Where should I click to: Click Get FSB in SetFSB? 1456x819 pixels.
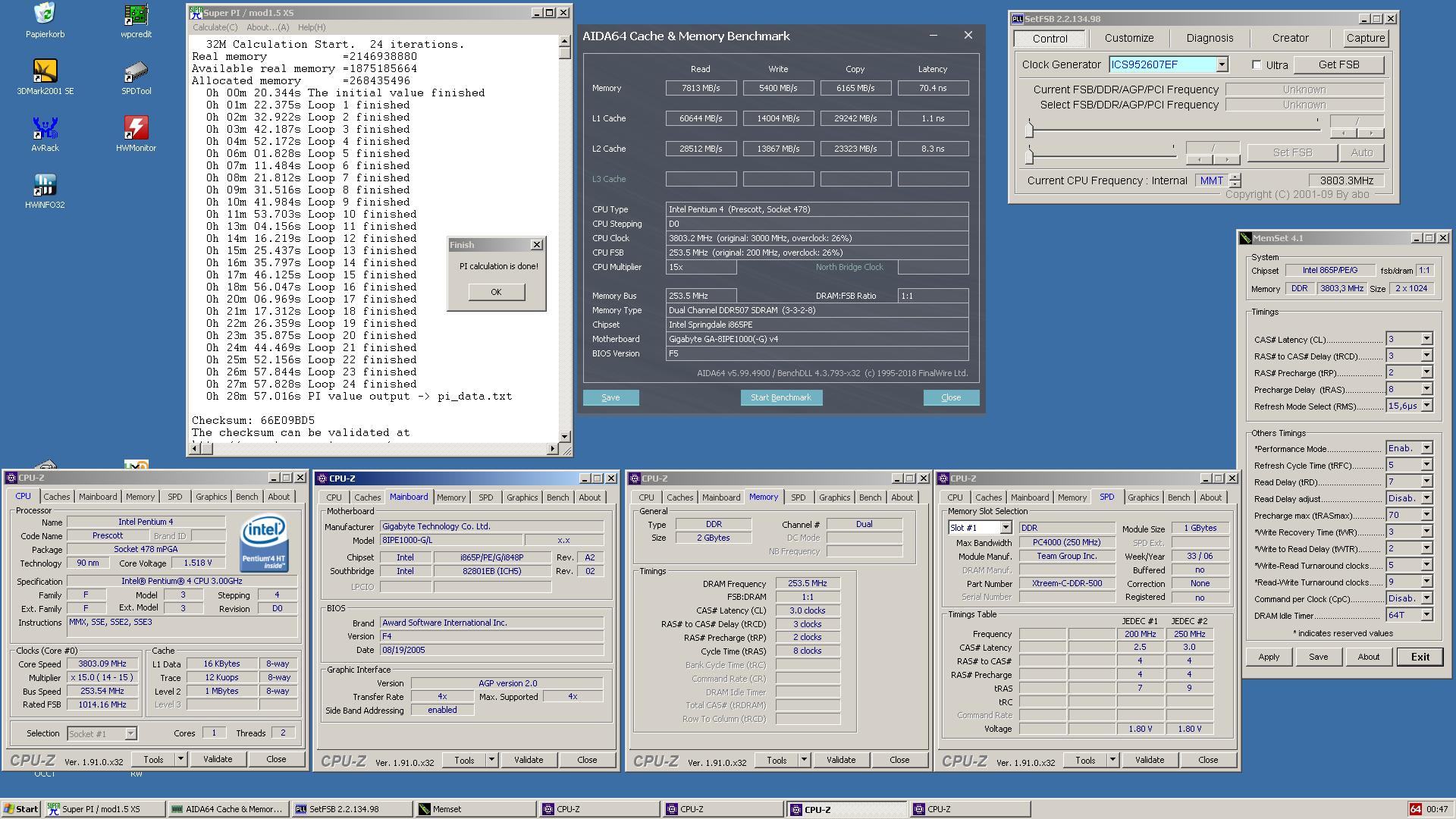[x=1338, y=65]
